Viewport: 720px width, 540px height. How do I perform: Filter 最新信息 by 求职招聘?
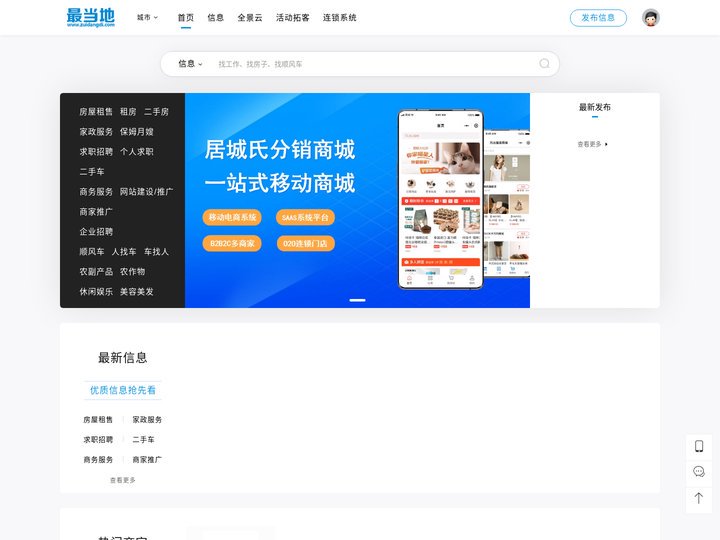tap(98, 439)
